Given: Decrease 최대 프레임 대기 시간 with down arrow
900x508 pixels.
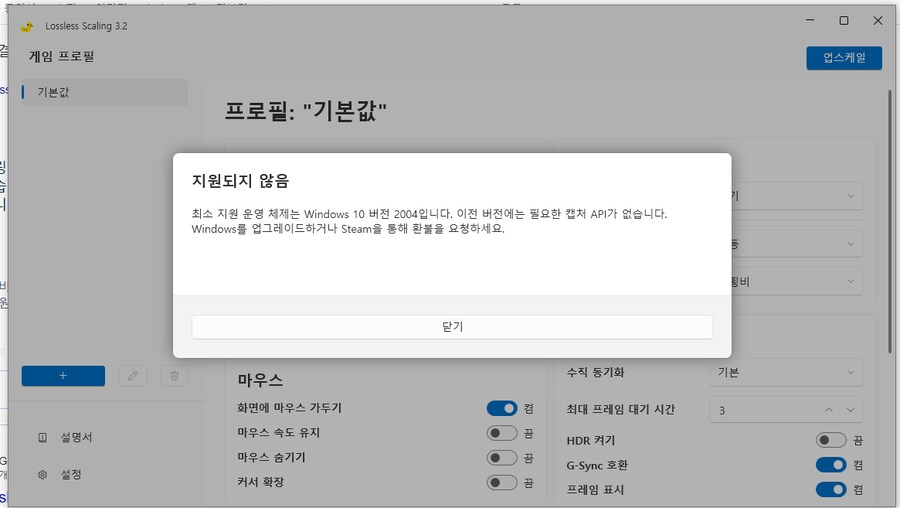Looking at the screenshot, I should click(x=851, y=410).
